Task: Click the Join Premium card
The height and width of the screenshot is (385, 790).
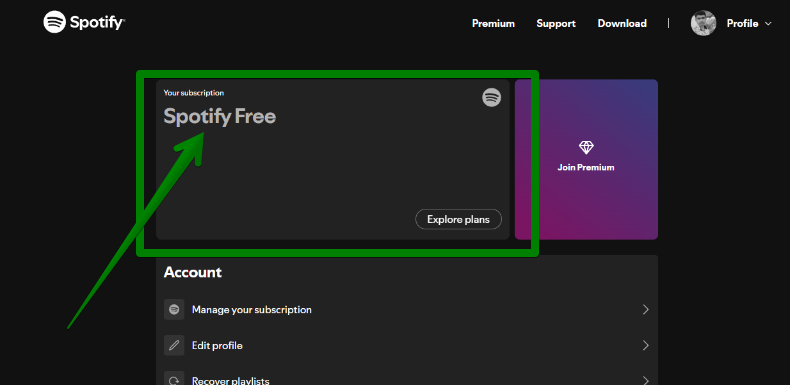Action: point(586,159)
